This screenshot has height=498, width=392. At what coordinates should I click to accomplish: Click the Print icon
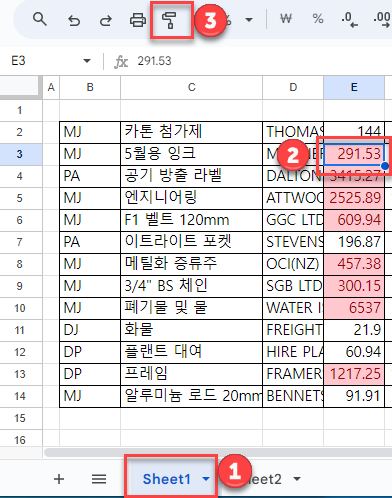[x=138, y=20]
